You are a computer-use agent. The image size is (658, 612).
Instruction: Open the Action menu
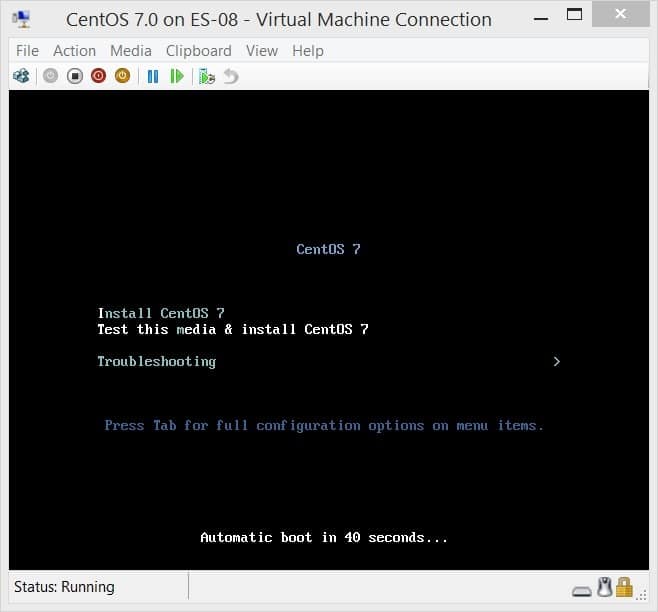coord(74,50)
